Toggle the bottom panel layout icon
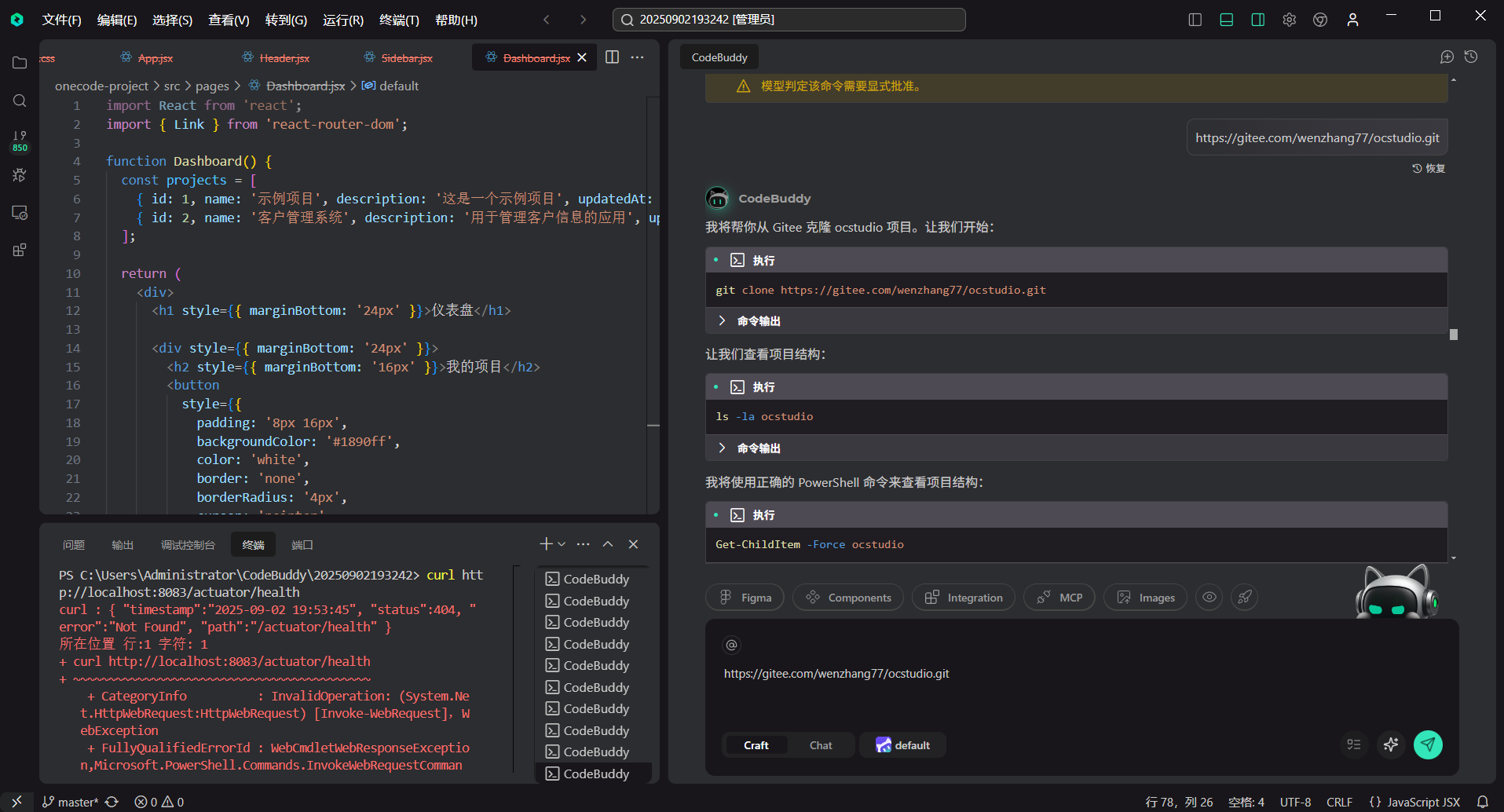Image resolution: width=1504 pixels, height=812 pixels. pyautogui.click(x=1227, y=20)
